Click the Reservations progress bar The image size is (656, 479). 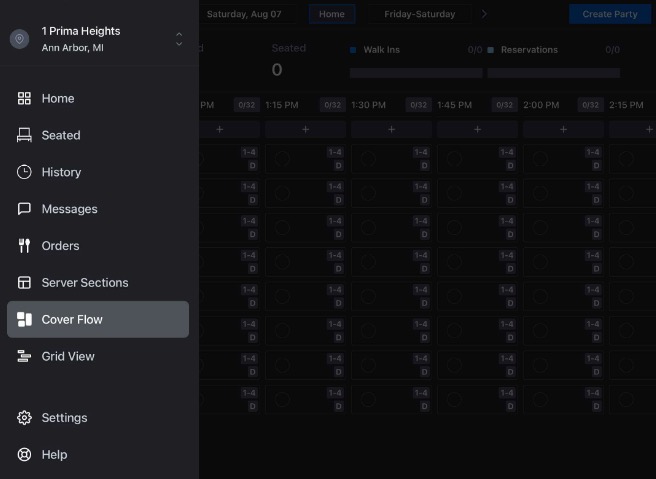tap(554, 73)
